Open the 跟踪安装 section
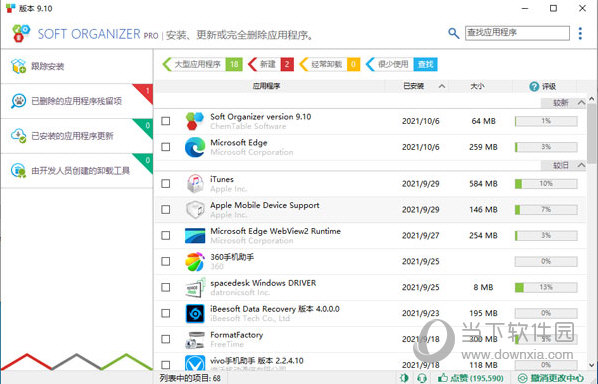598x384 pixels. pos(77,66)
